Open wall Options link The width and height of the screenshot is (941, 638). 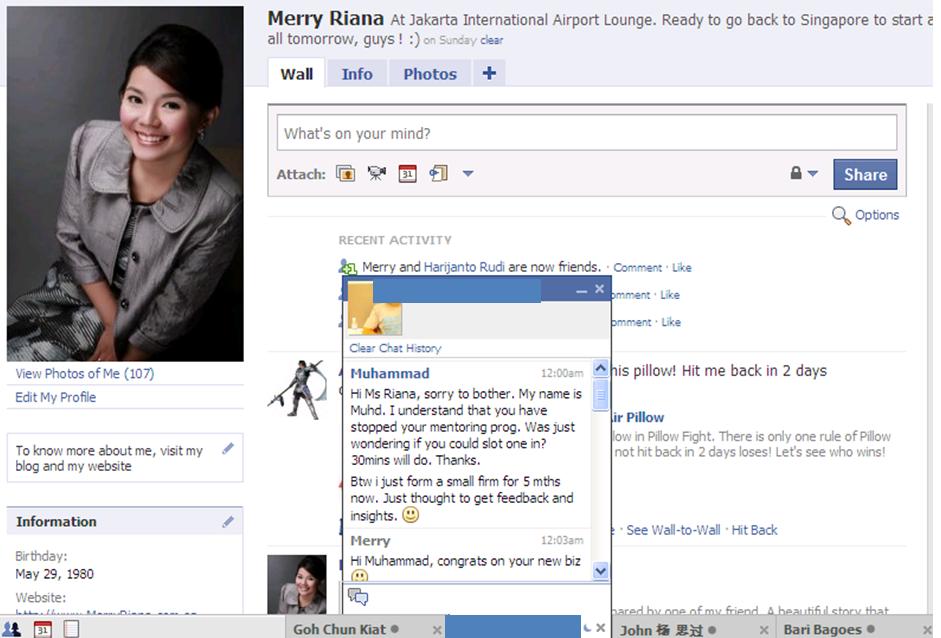pyautogui.click(x=877, y=215)
